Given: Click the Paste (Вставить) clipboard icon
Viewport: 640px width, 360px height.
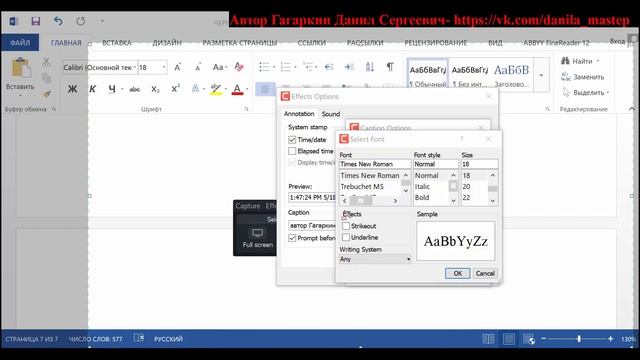Looking at the screenshot, I should tap(20, 68).
